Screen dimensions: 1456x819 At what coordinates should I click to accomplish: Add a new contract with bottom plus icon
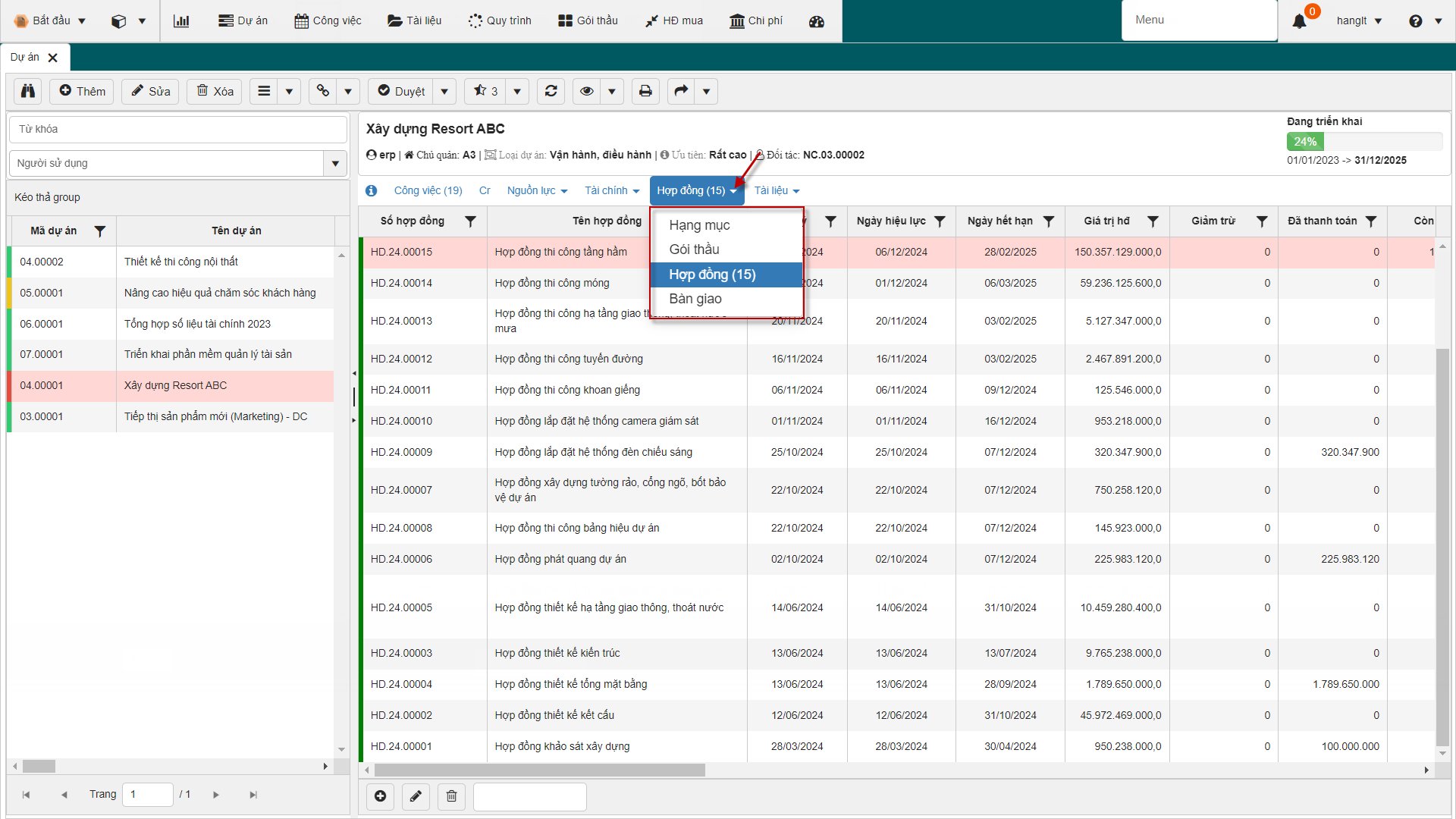(x=381, y=796)
